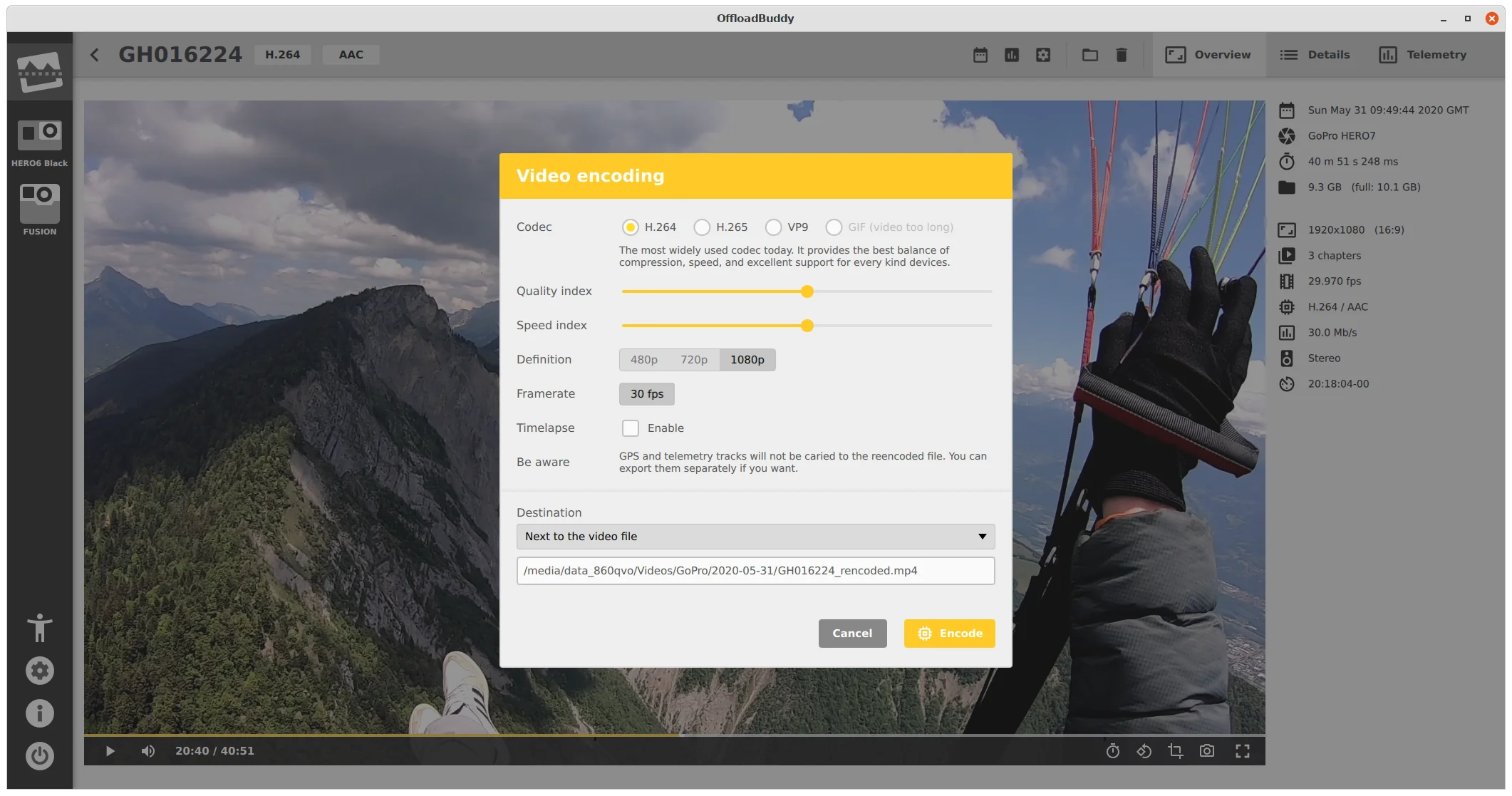Select the 30 fps framerate option

point(647,394)
